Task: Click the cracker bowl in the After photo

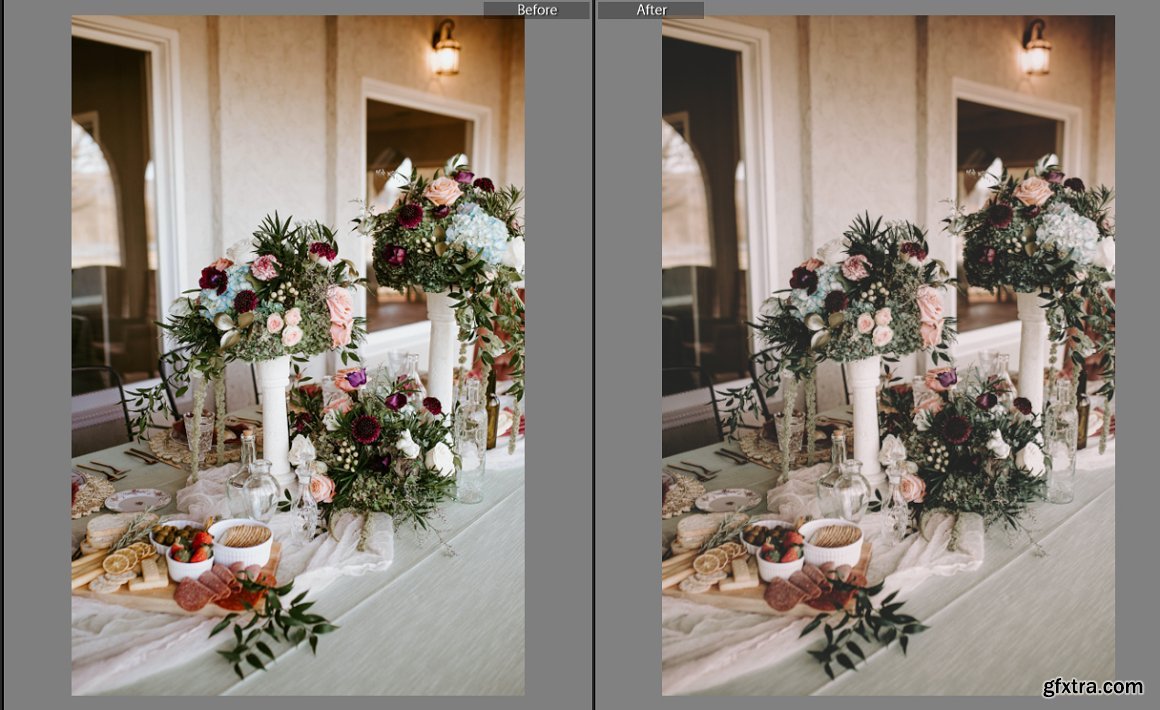Action: (x=831, y=541)
